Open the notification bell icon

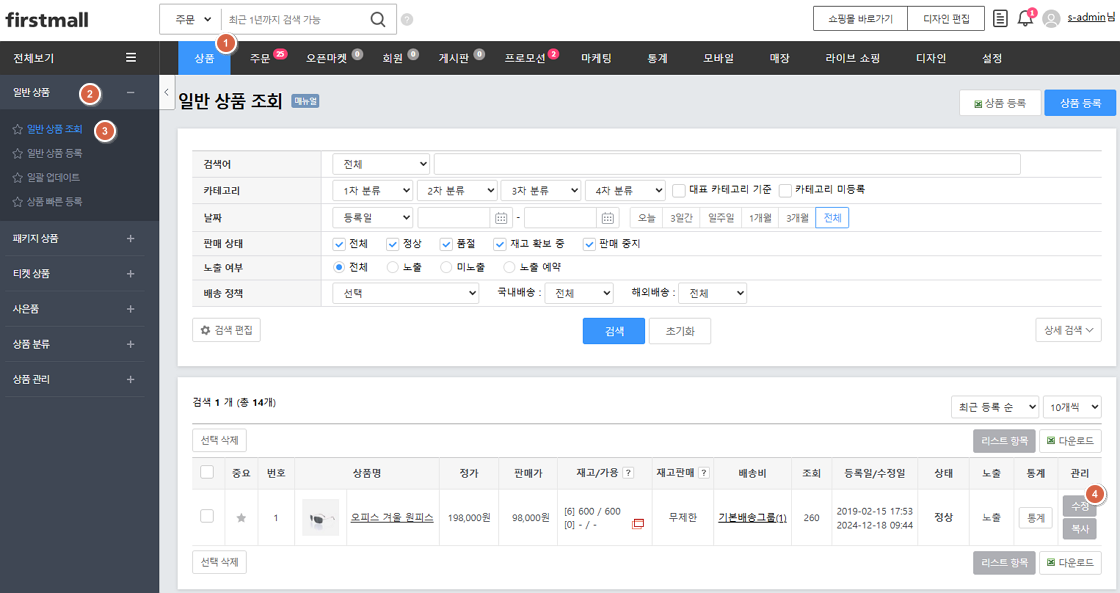pos(1024,19)
